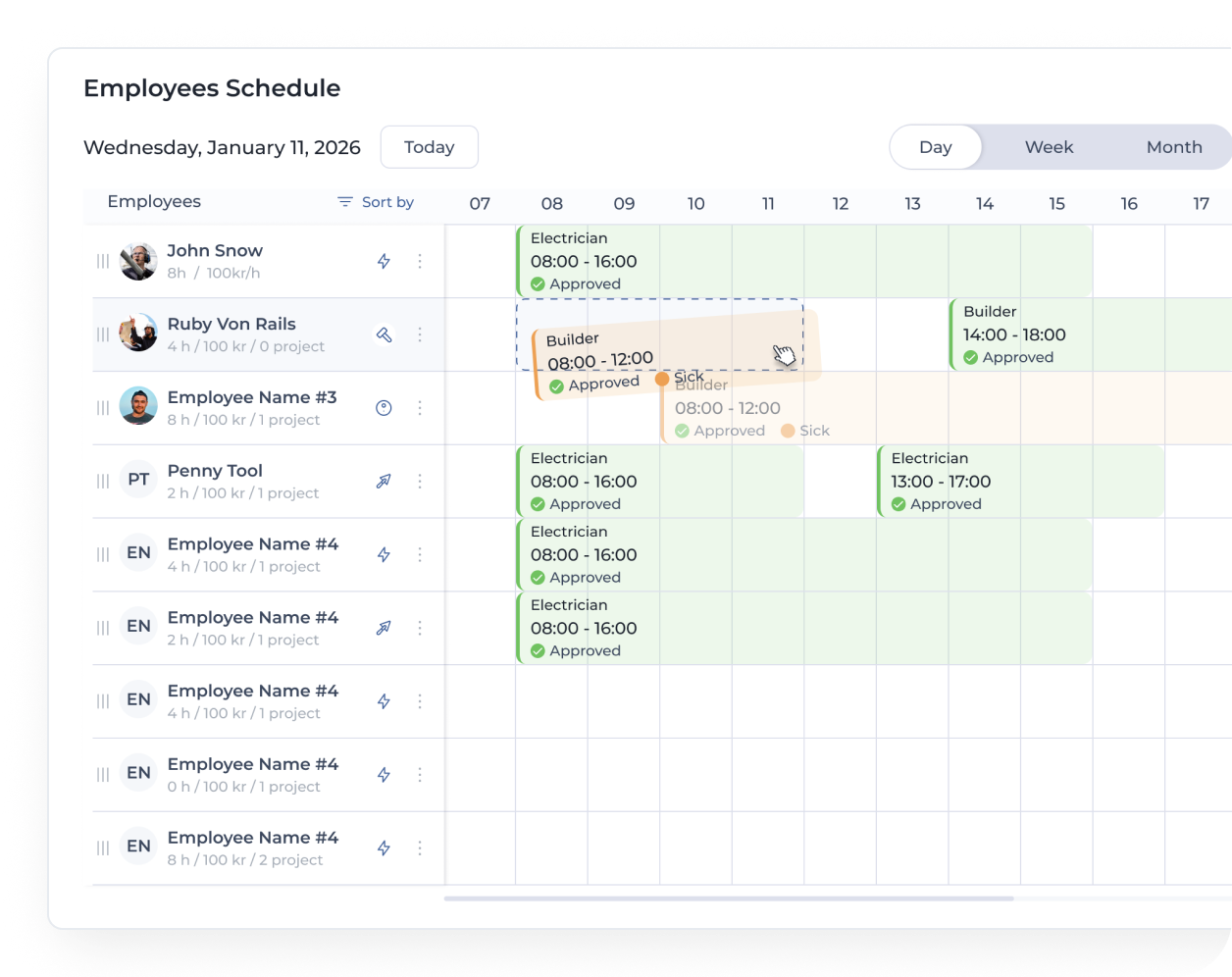
Task: Click Ruby Von Rails' profile picture
Action: click(x=138, y=333)
